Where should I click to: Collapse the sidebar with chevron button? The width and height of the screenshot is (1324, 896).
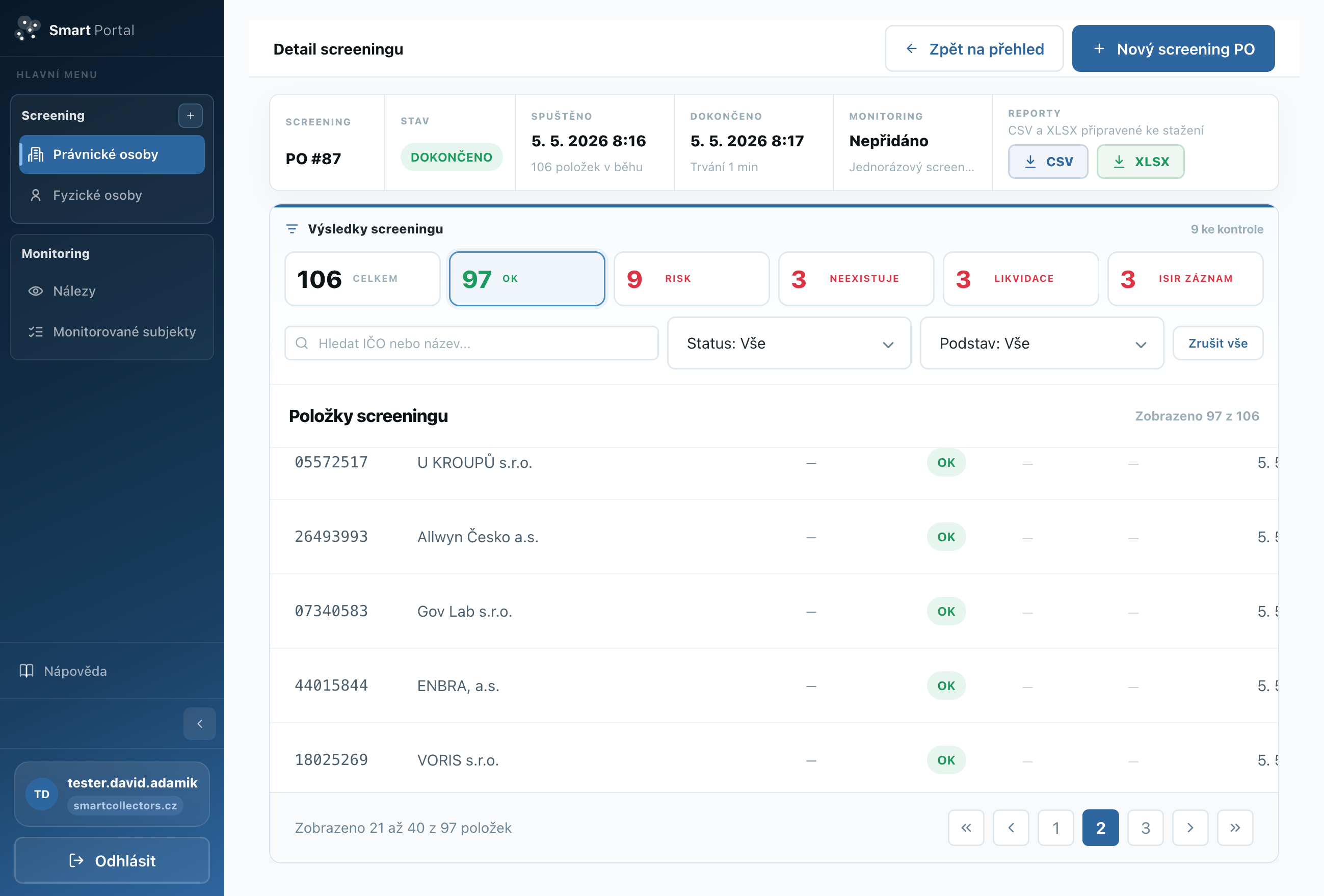pyautogui.click(x=199, y=723)
